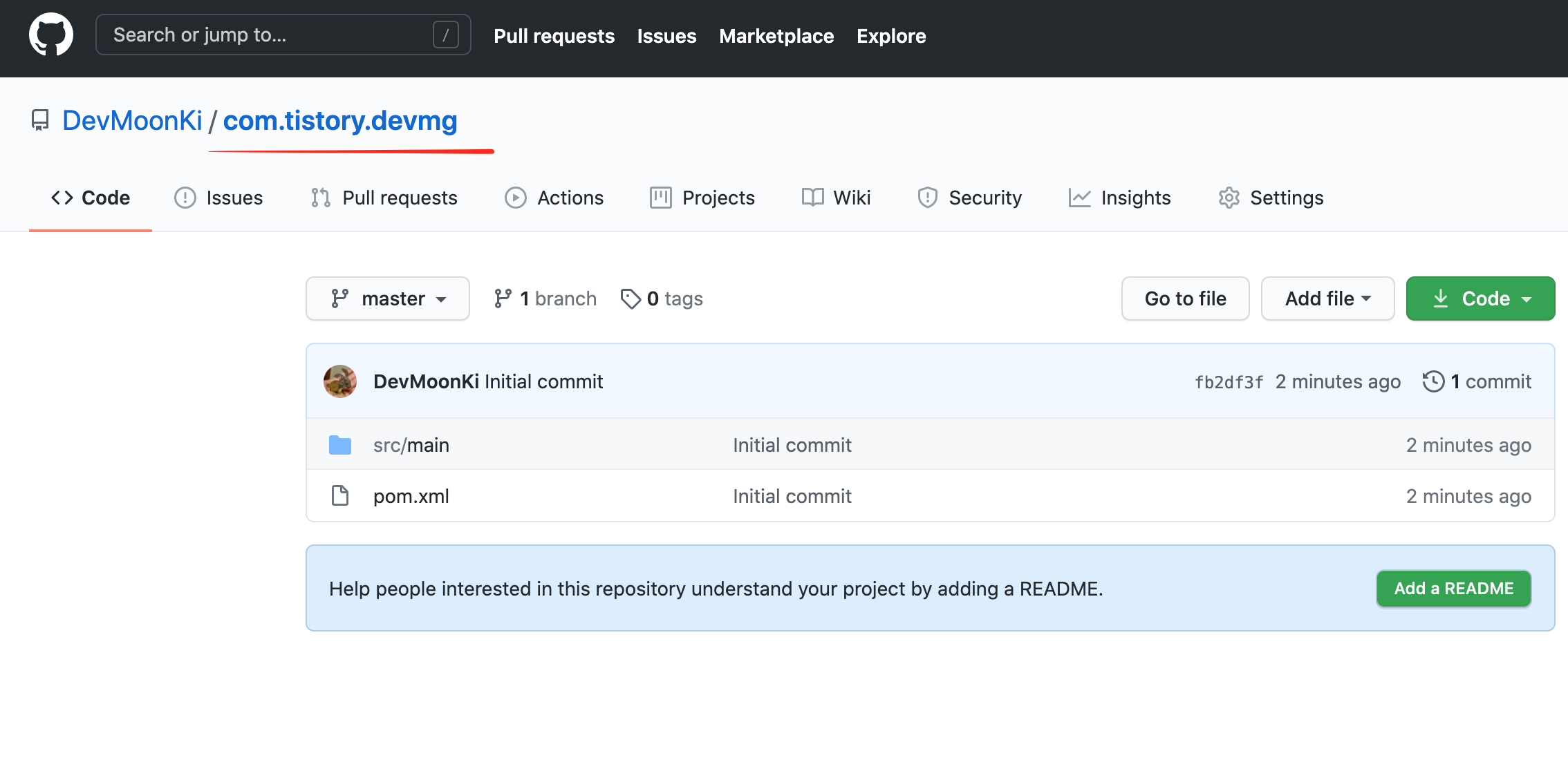
Task: Click the pom.xml file icon
Action: pyautogui.click(x=340, y=496)
